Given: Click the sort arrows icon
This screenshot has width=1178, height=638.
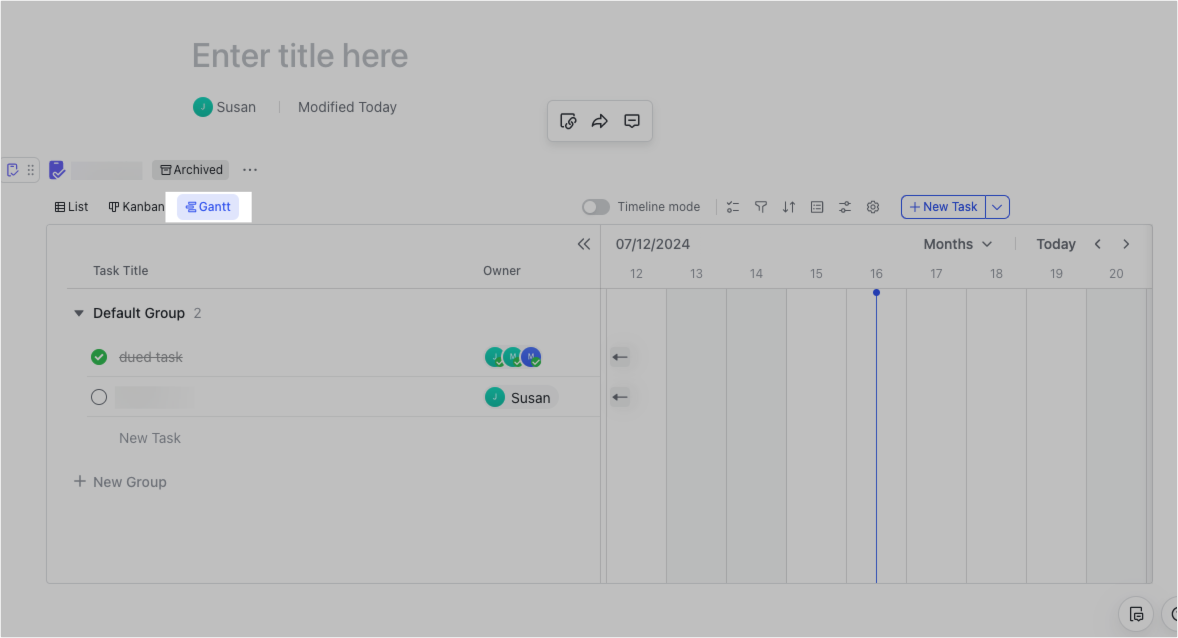Looking at the screenshot, I should 788,206.
